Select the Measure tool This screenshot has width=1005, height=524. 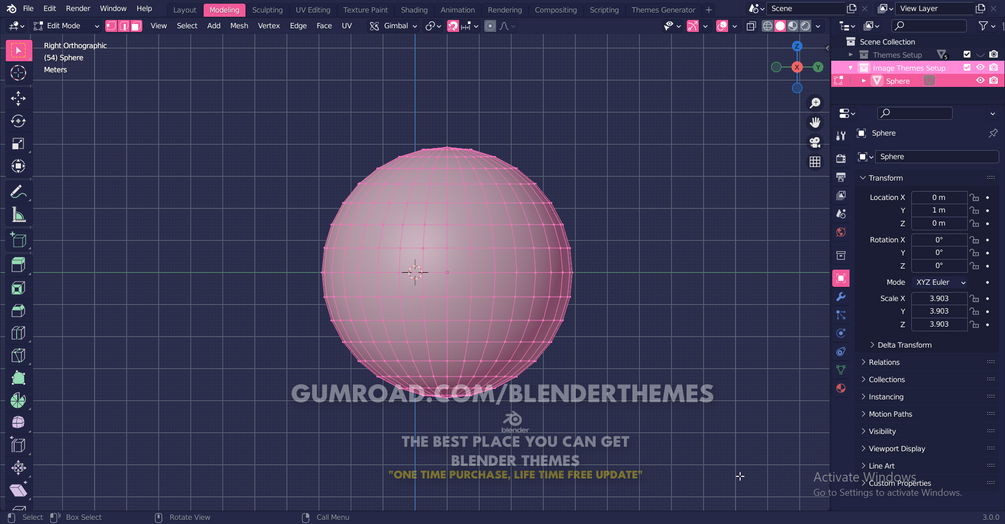[19, 215]
